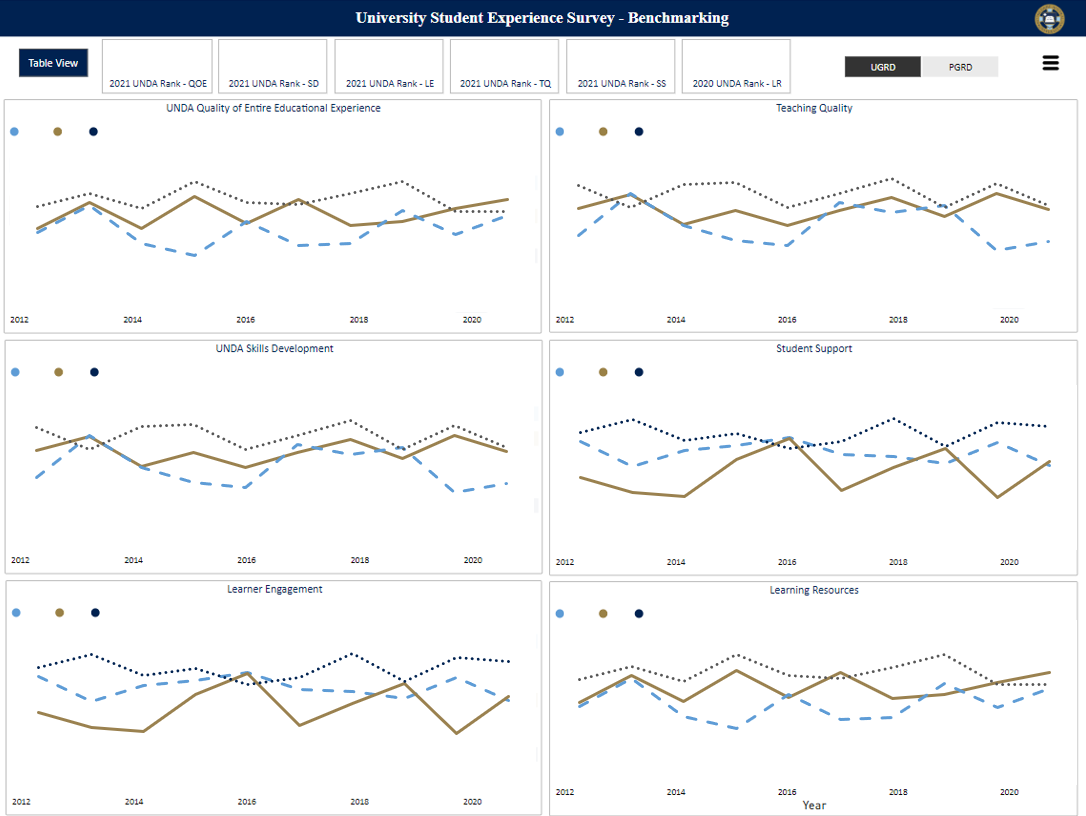Click the Learner Engagement chart title
This screenshot has width=1086, height=816.
pos(274,589)
